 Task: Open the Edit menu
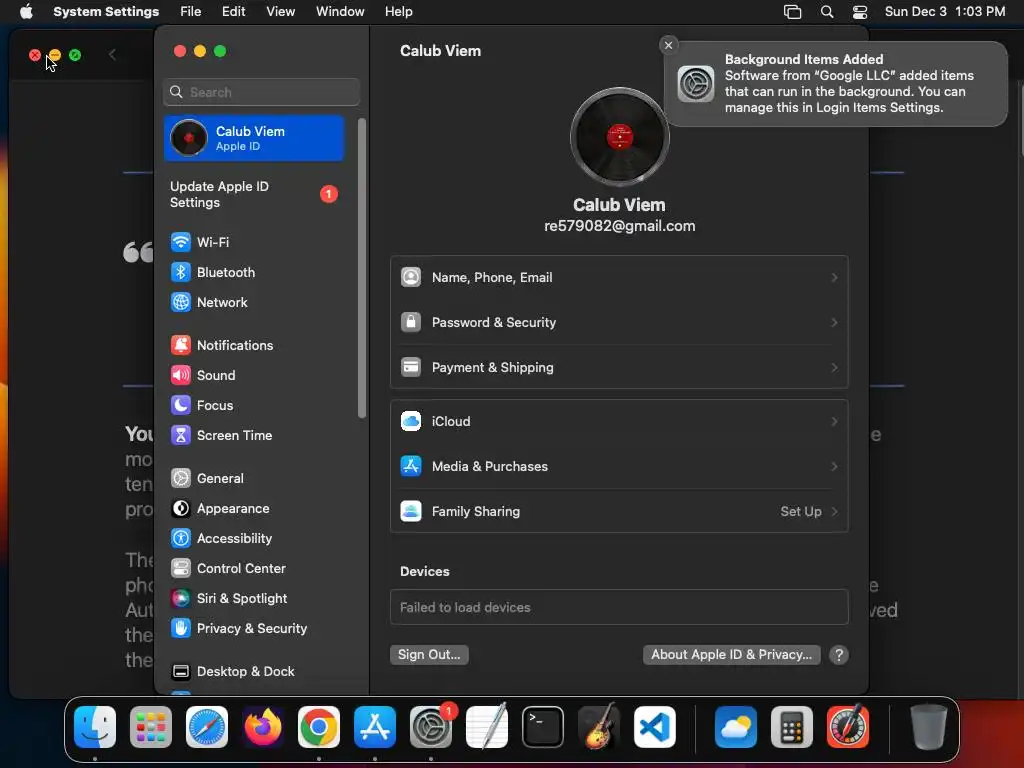(x=233, y=12)
